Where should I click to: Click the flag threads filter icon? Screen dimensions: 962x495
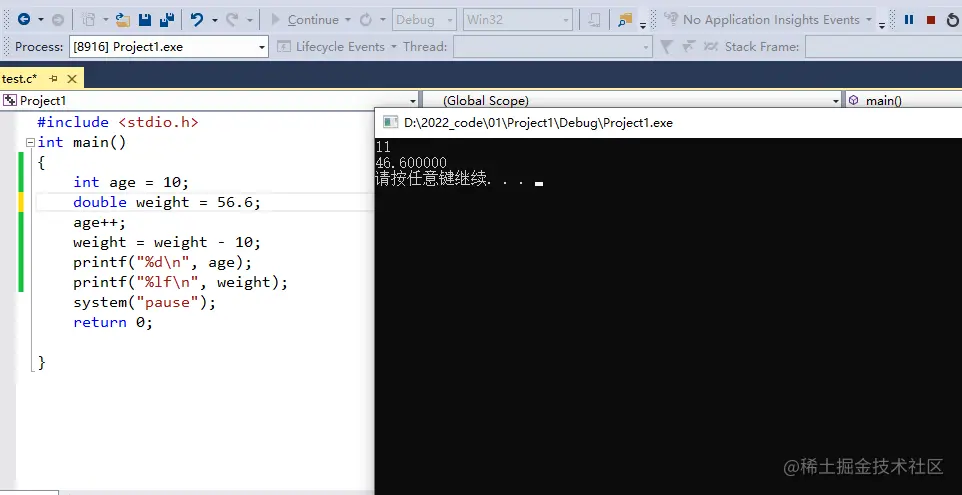(688, 47)
